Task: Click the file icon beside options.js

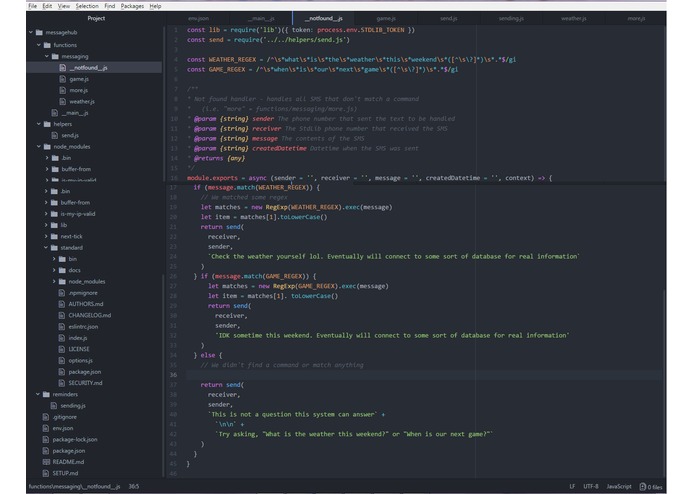Action: click(62, 361)
